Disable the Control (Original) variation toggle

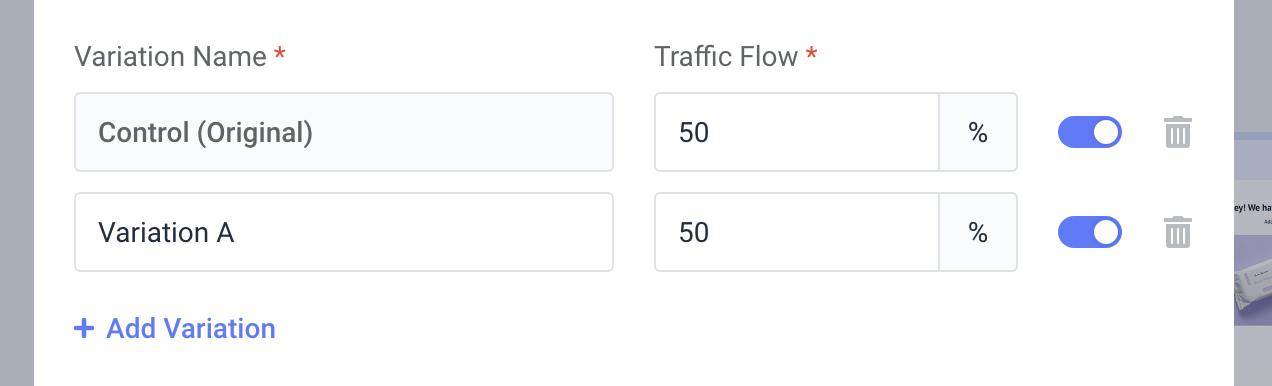pos(1090,132)
